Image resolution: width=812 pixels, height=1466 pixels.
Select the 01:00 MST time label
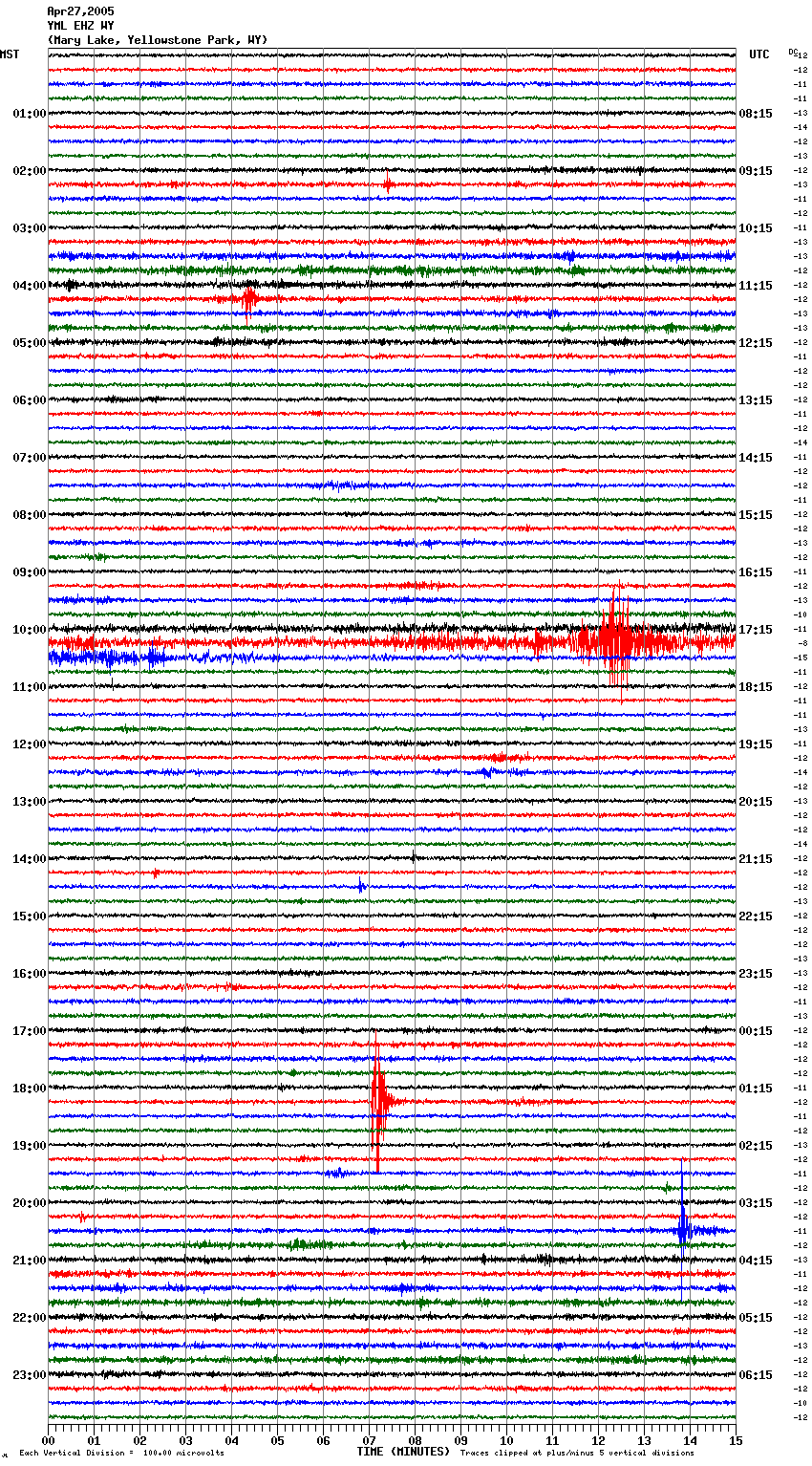tap(29, 114)
